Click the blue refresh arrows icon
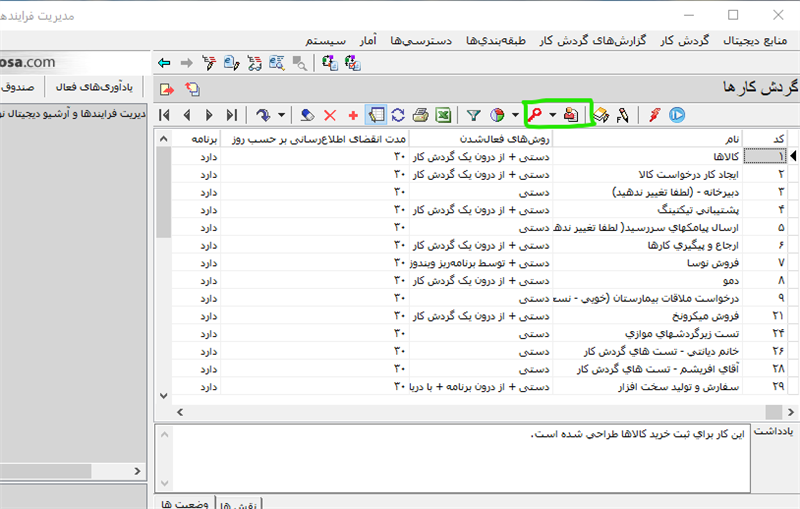Screen dimensions: 800x509 397,115
